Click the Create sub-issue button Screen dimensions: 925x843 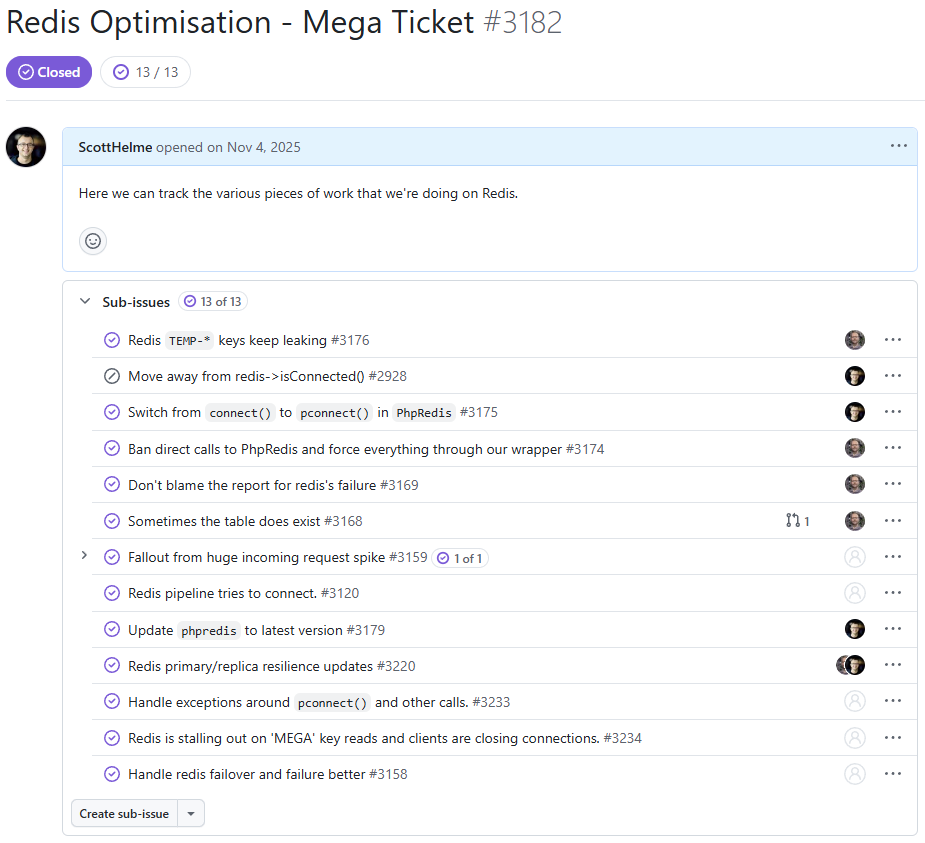click(124, 813)
